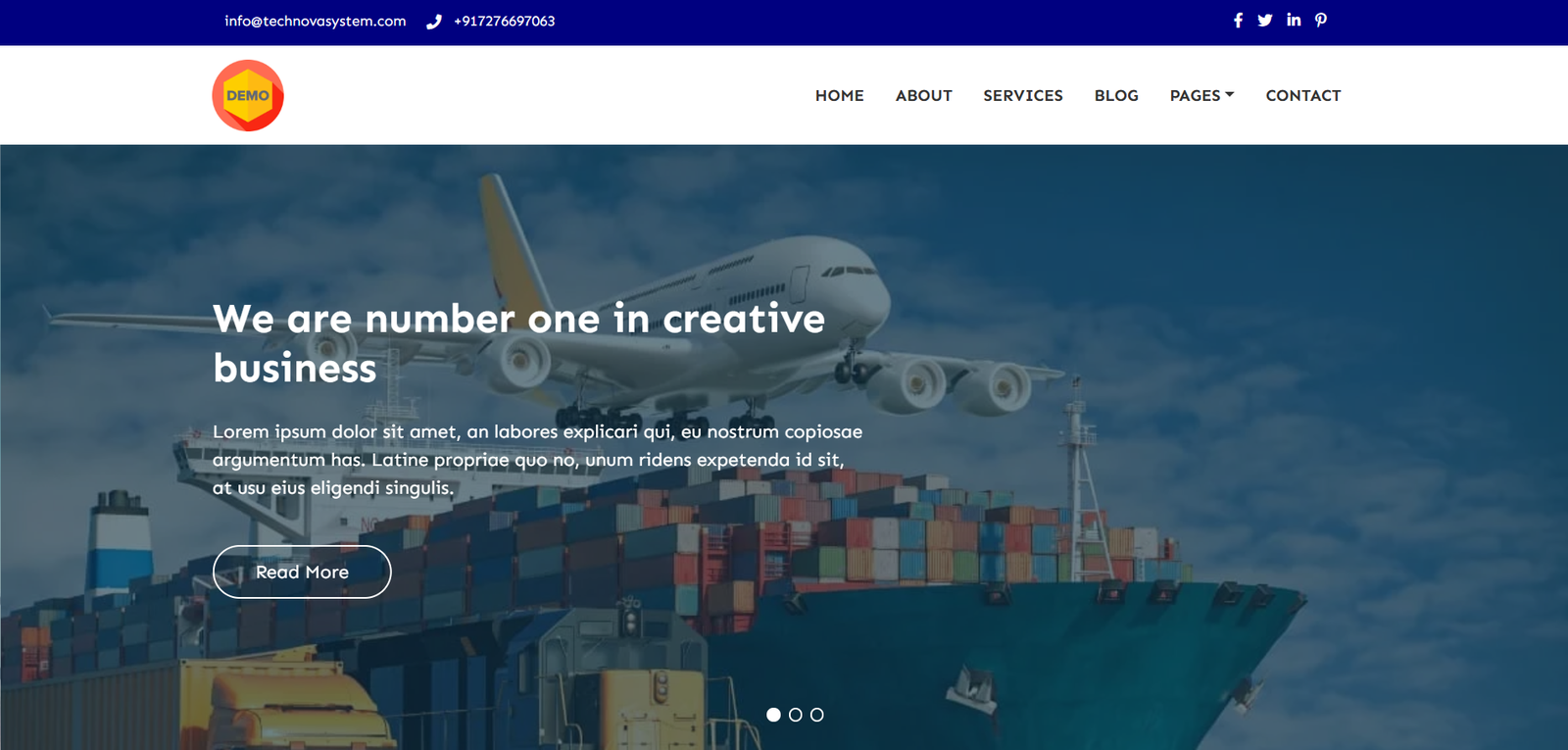The image size is (1568, 750).
Task: Click the hero headline about creative business
Action: coord(519,343)
